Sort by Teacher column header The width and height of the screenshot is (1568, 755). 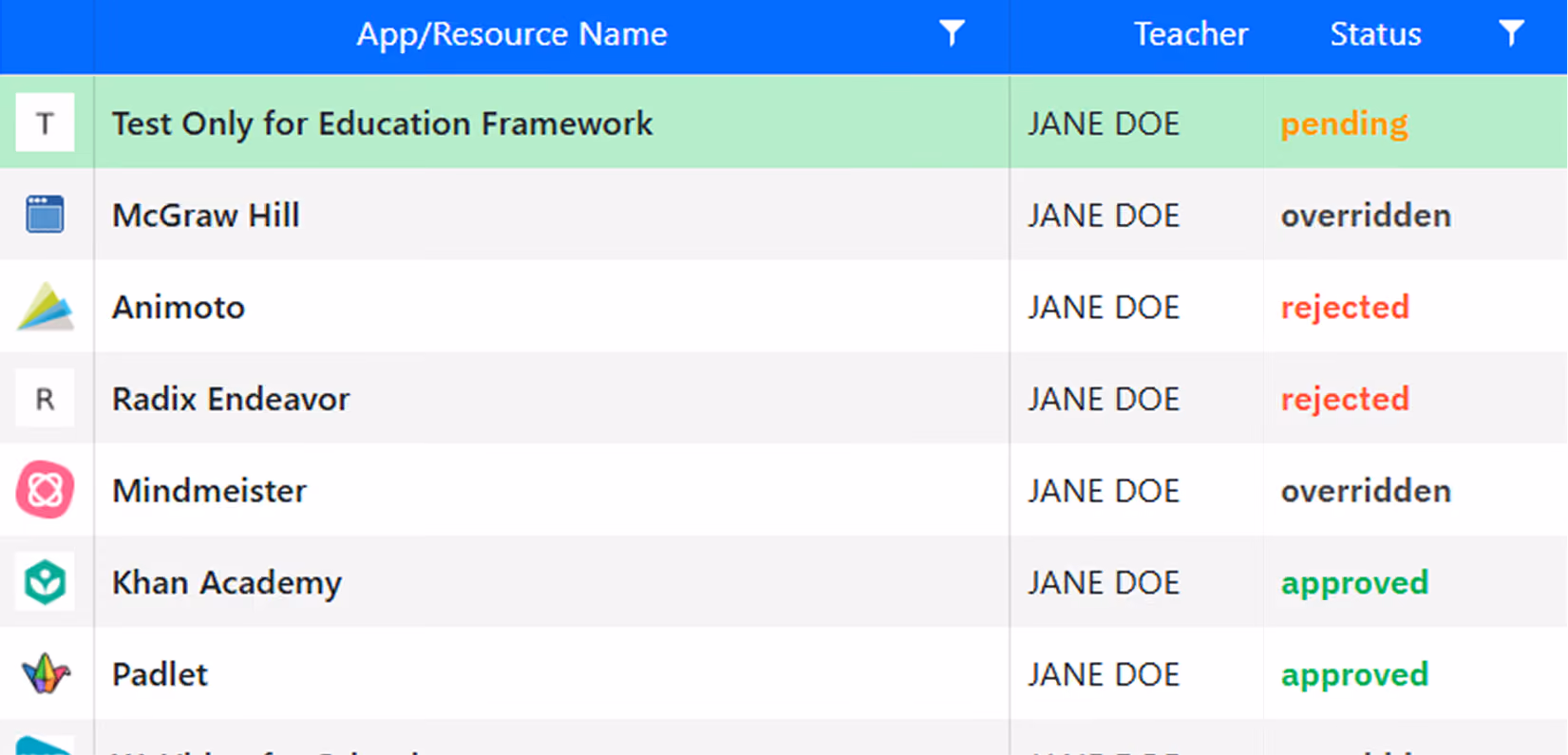coord(1191,34)
